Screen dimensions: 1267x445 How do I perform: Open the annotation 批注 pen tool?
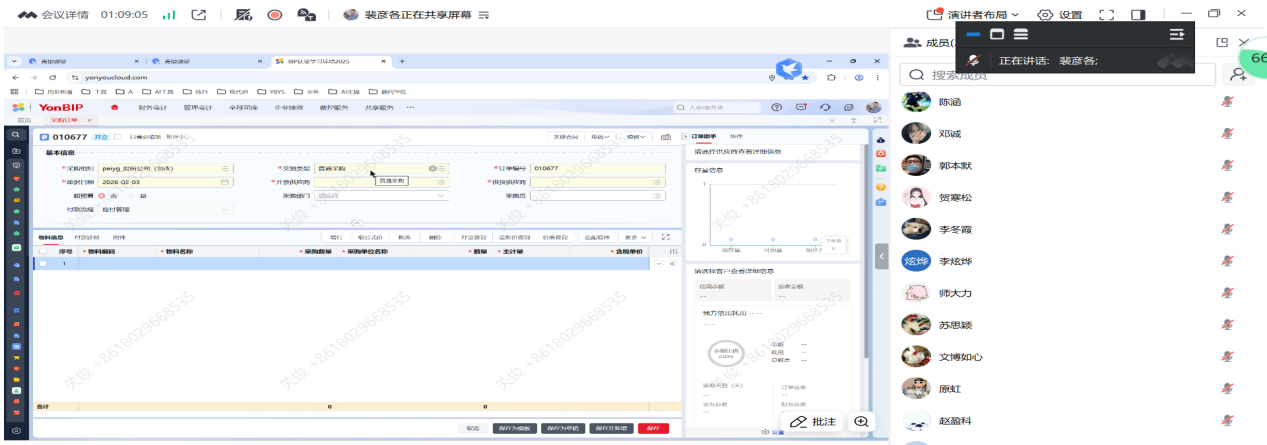point(813,422)
